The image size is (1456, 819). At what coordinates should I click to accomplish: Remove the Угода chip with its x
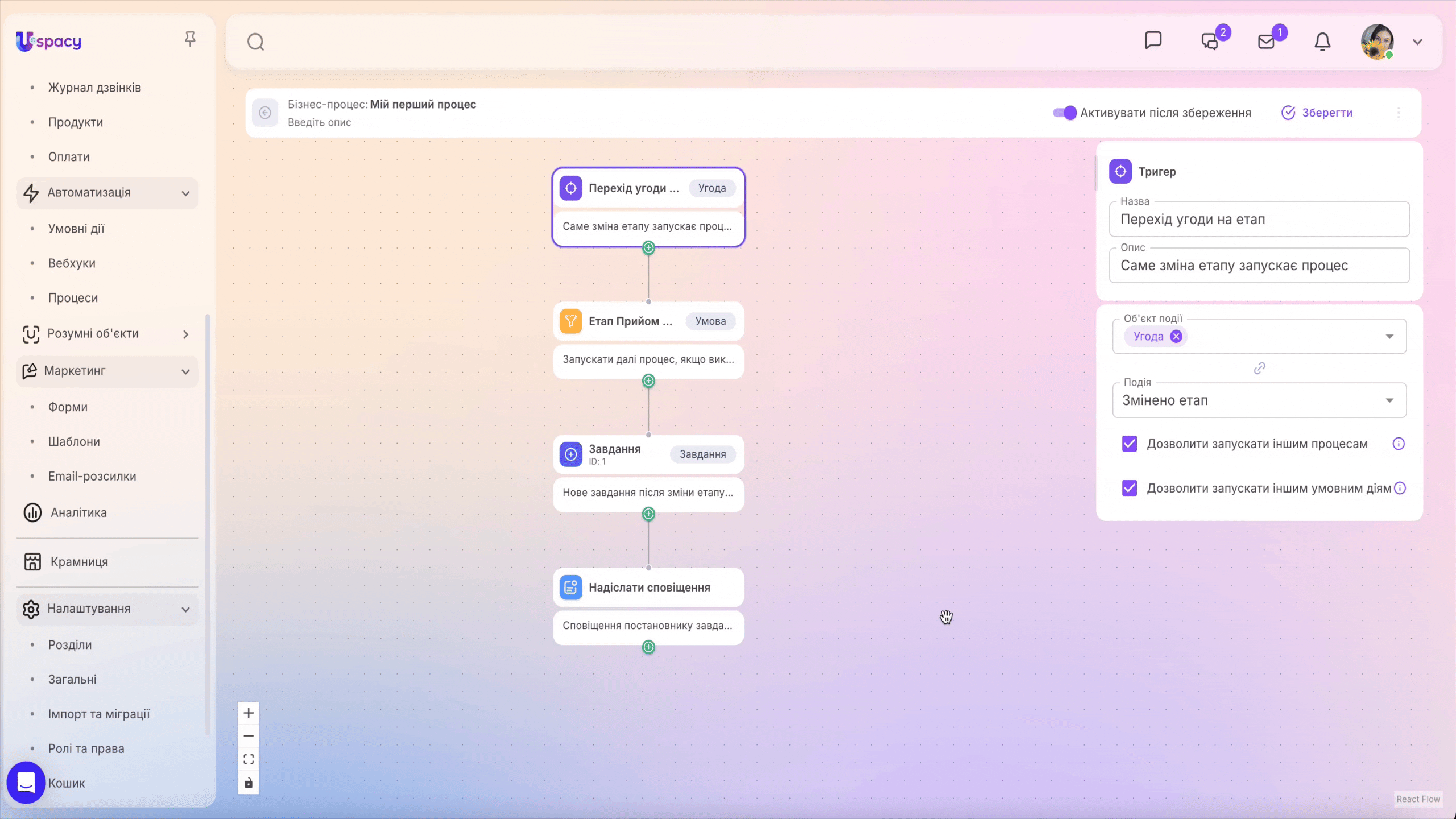[1176, 337]
